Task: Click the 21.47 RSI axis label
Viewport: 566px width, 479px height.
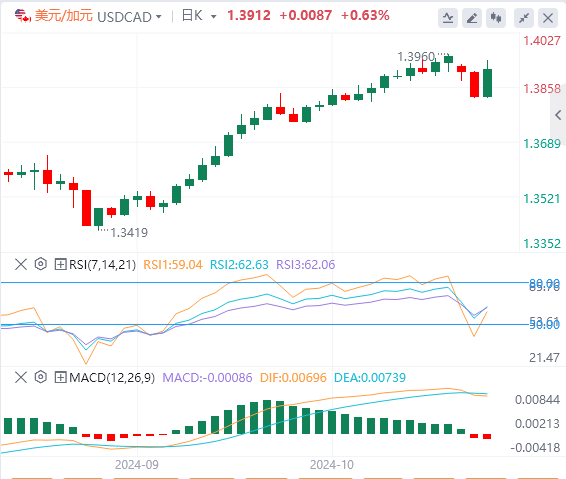Action: click(x=544, y=358)
